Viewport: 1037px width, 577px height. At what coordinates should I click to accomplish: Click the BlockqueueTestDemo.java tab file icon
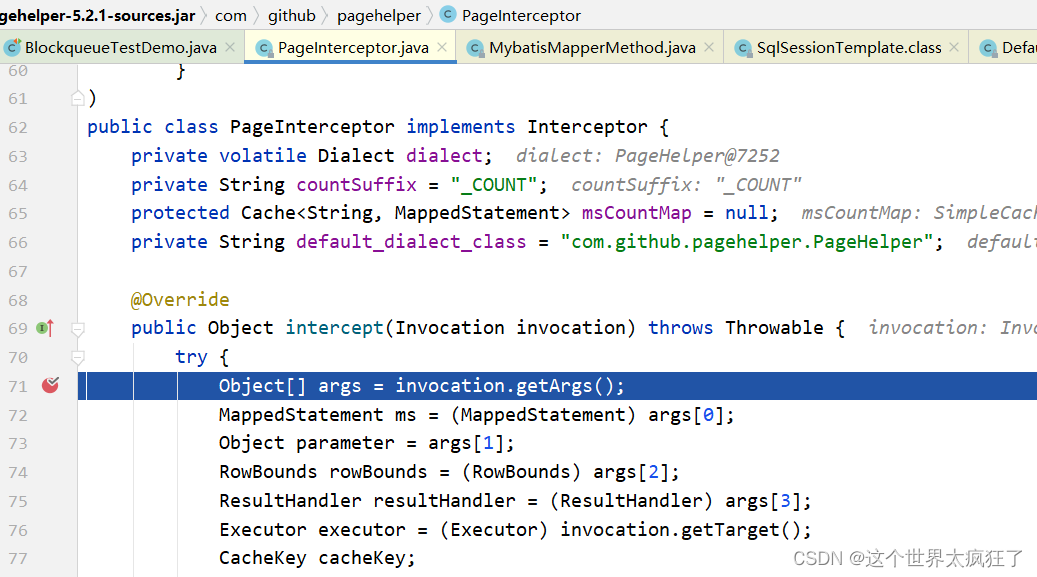[x=12, y=48]
